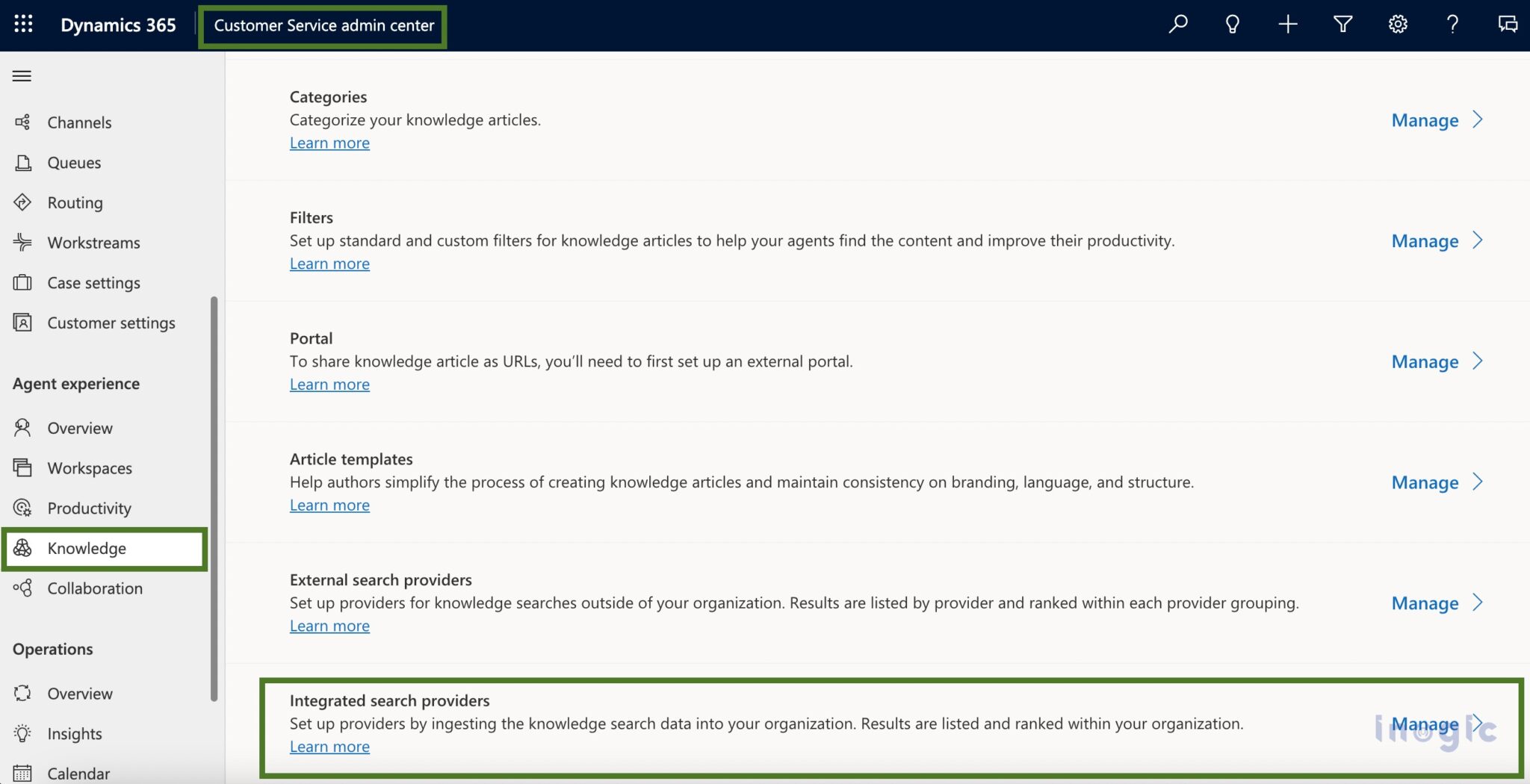Select the Channels icon in the sidebar

pyautogui.click(x=22, y=122)
